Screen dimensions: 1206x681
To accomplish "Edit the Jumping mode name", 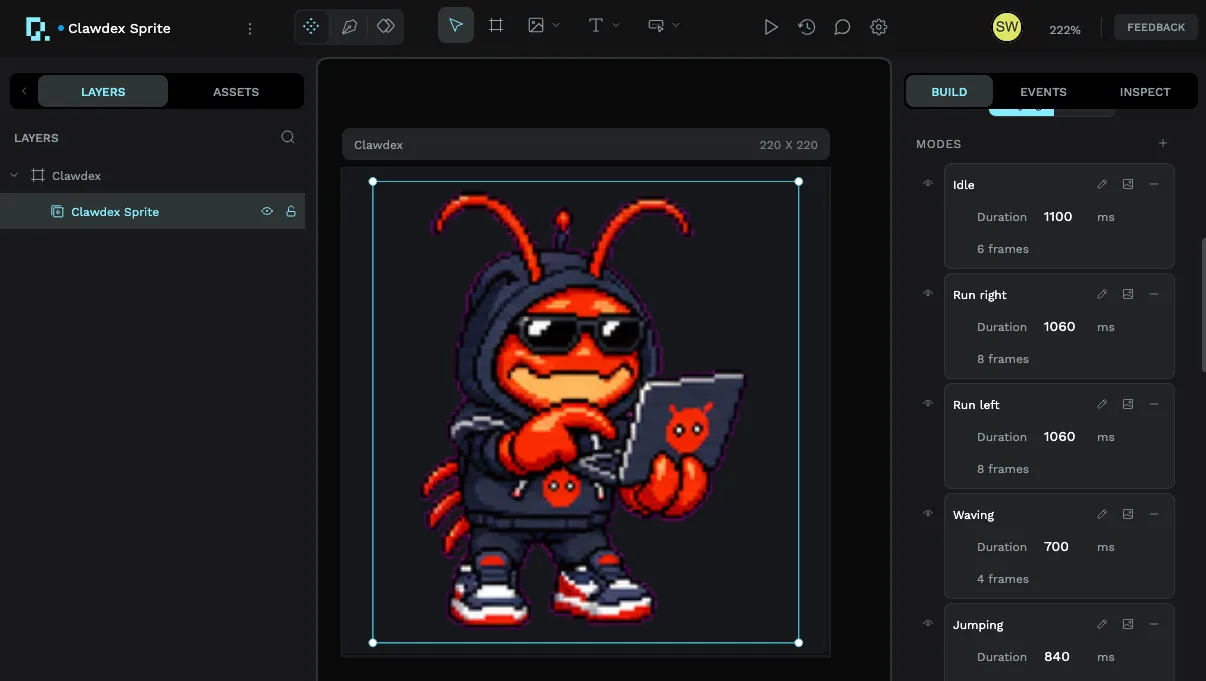I will (x=1102, y=624).
